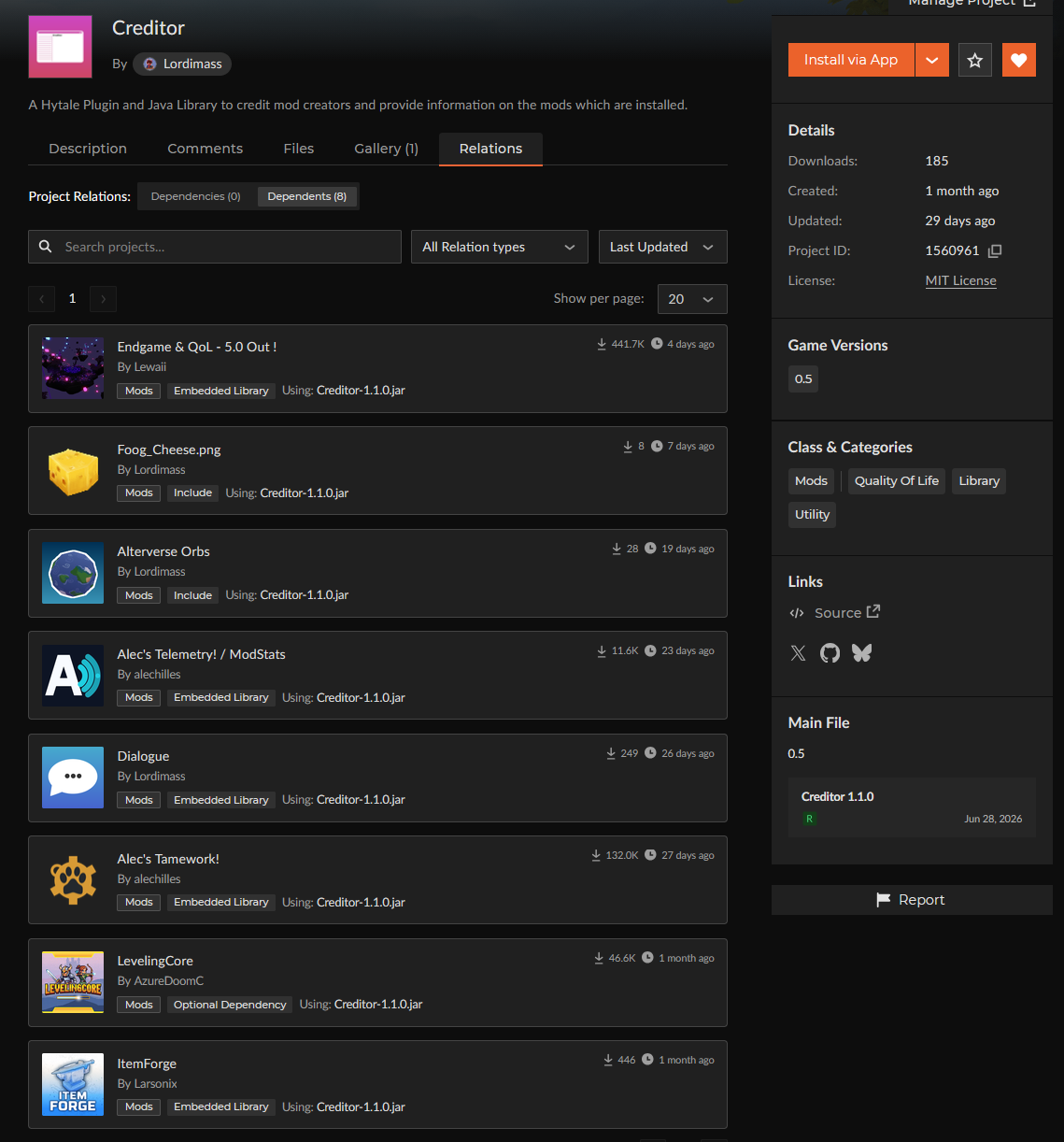This screenshot has height=1142, width=1064.
Task: Open the ItemForge project icon
Action: pyautogui.click(x=73, y=1084)
